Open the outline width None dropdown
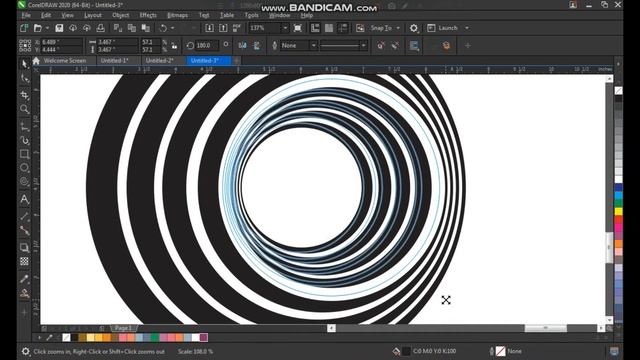Viewport: 640px width, 360px height. (x=313, y=45)
